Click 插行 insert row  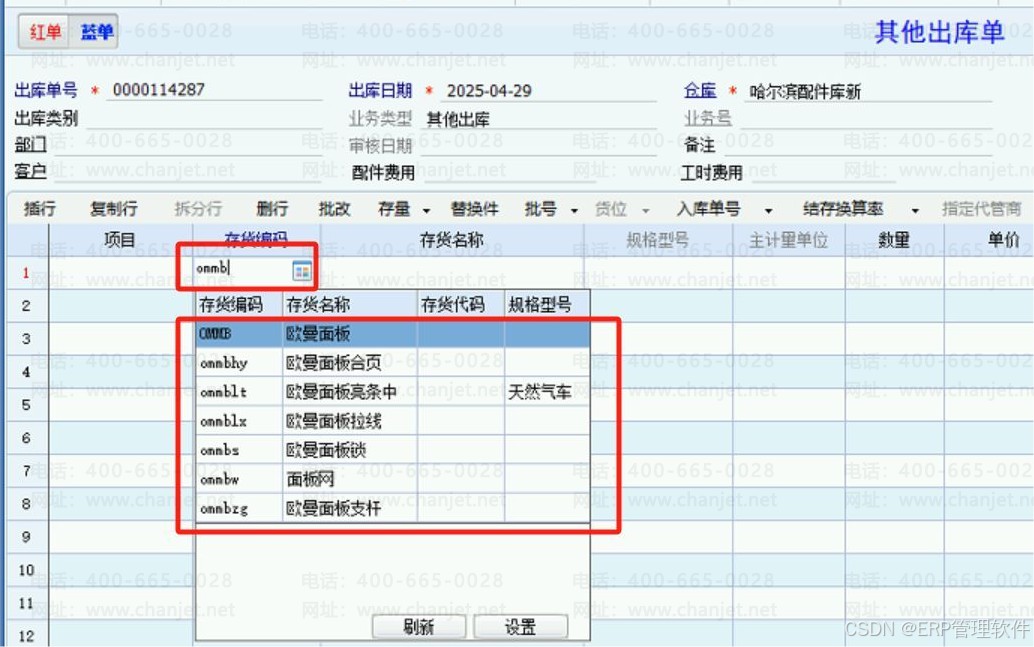[40, 209]
